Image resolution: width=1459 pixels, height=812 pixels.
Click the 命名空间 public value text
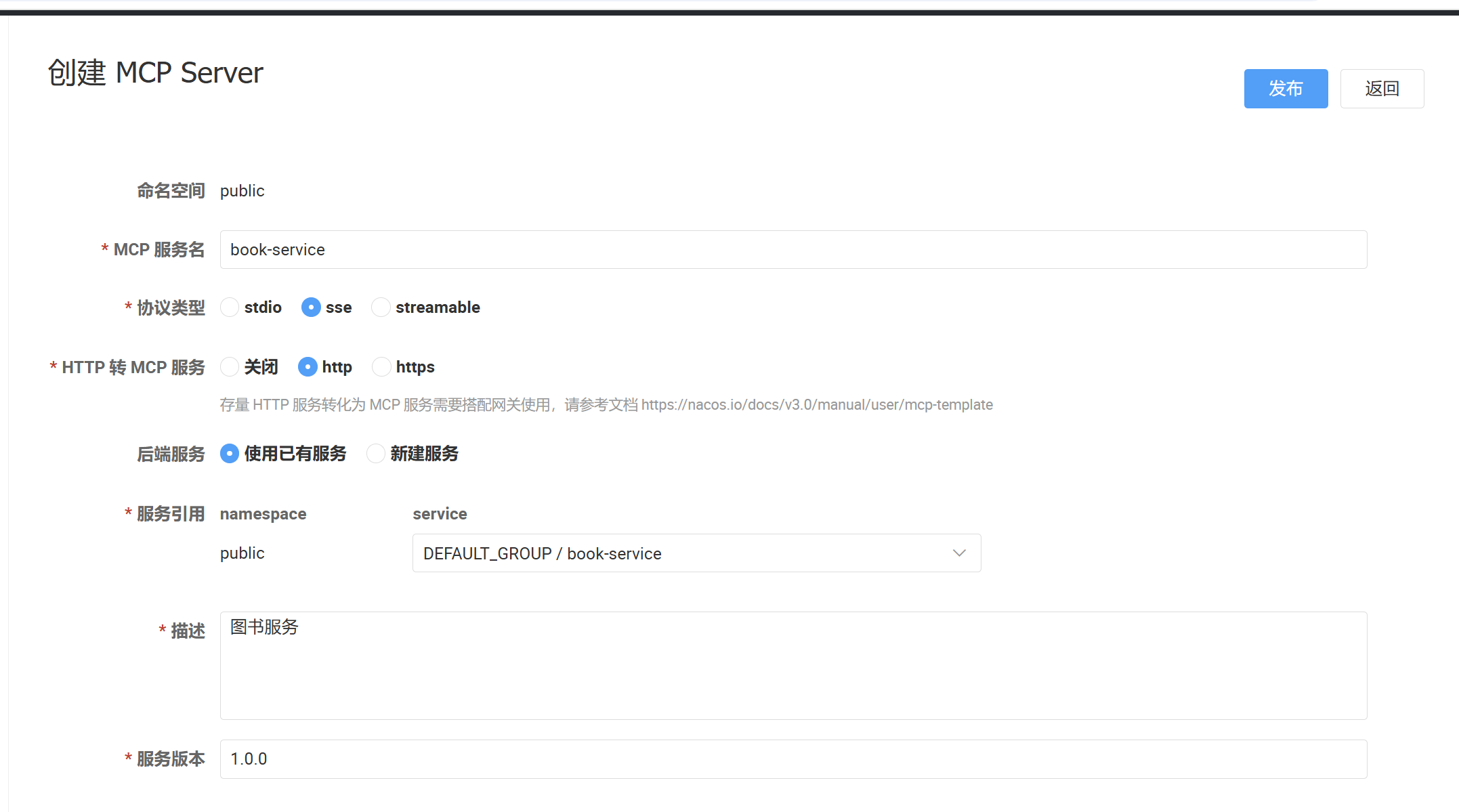click(242, 191)
